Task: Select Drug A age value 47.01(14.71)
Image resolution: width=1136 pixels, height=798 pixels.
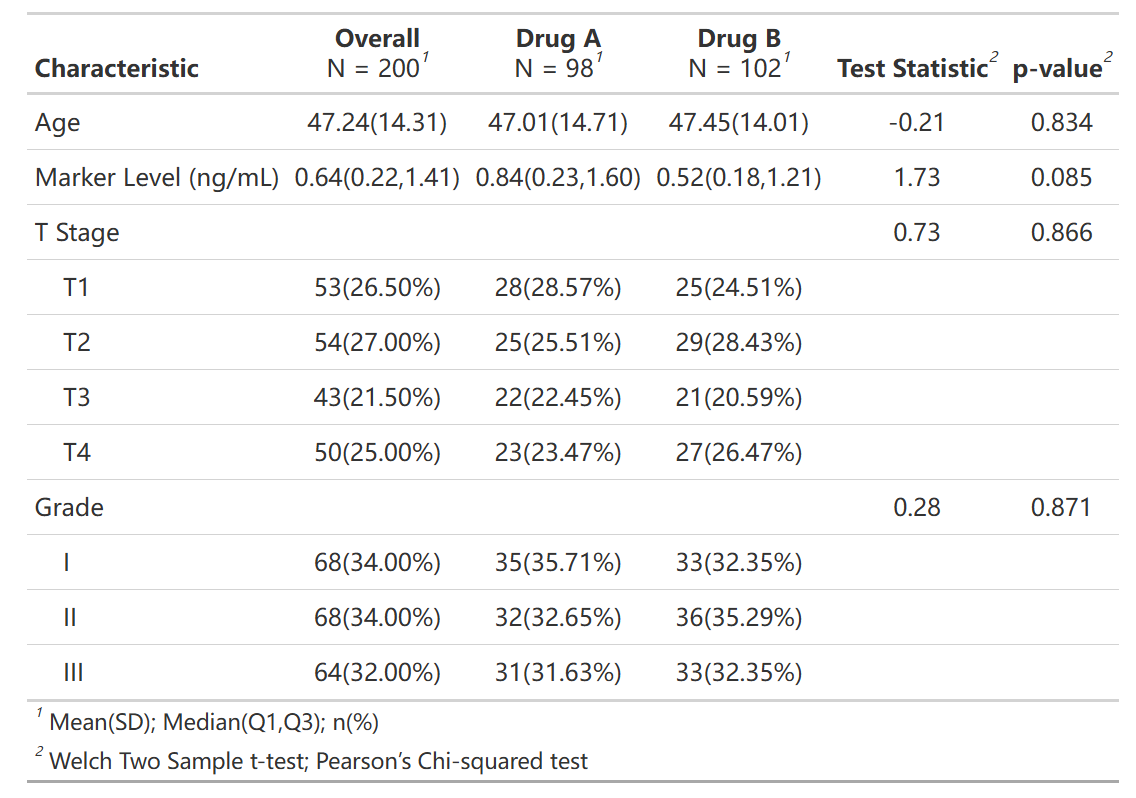Action: pos(558,122)
